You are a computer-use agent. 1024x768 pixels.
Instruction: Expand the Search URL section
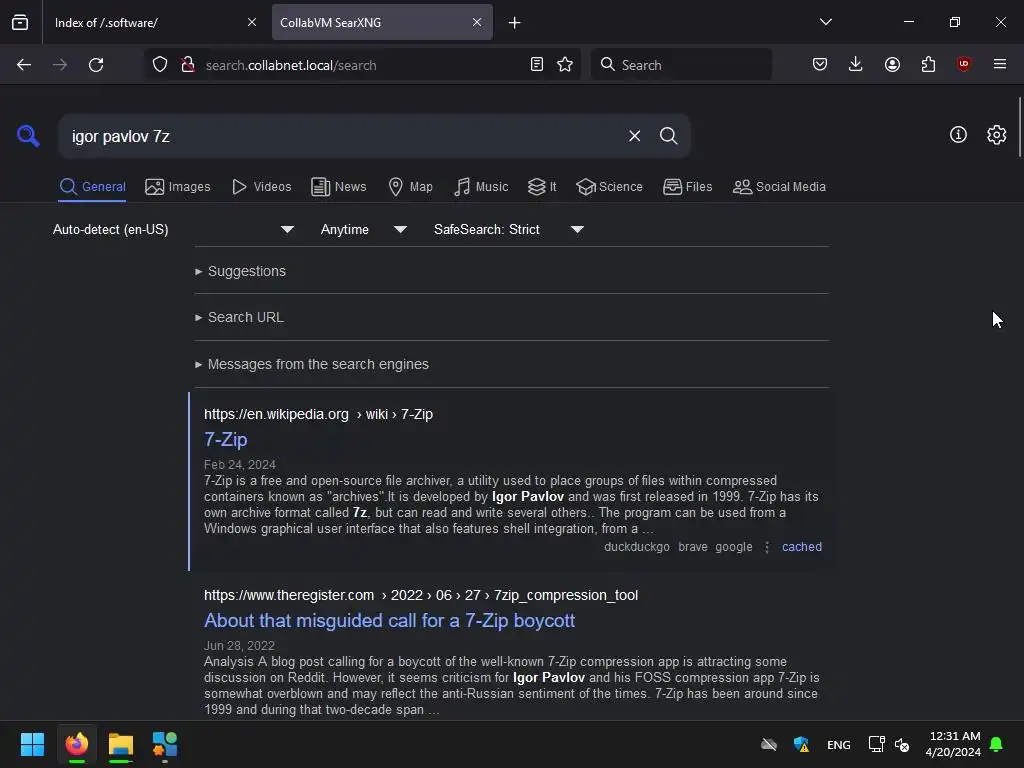coord(239,317)
